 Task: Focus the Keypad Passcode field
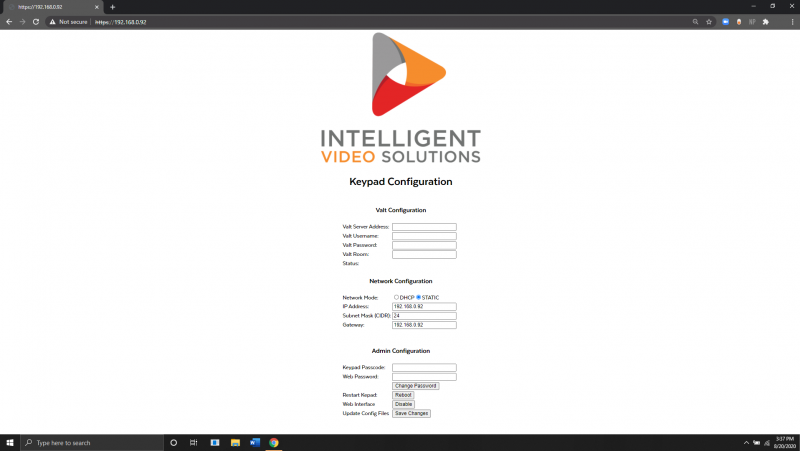click(x=424, y=367)
